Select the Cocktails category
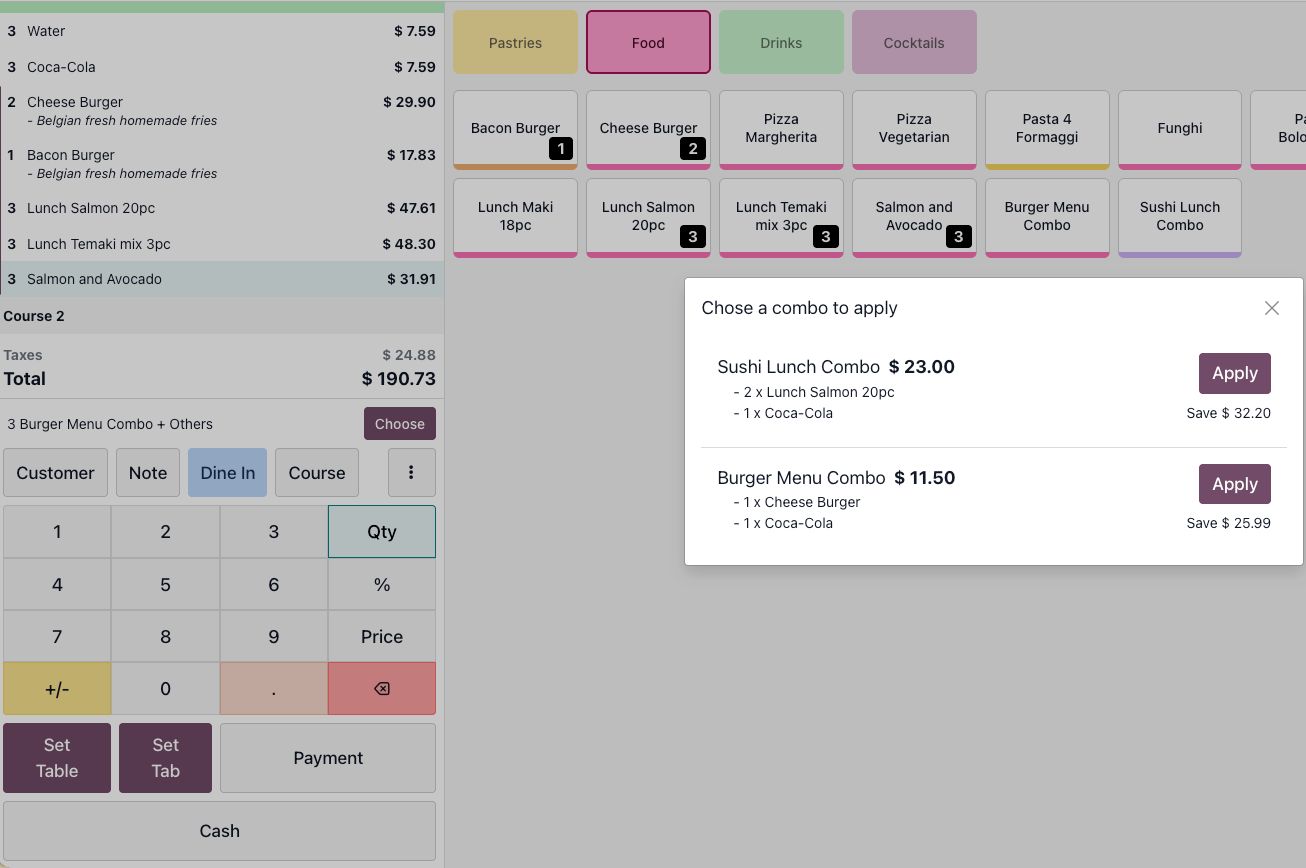Screen dimensions: 1306x868 point(913,42)
